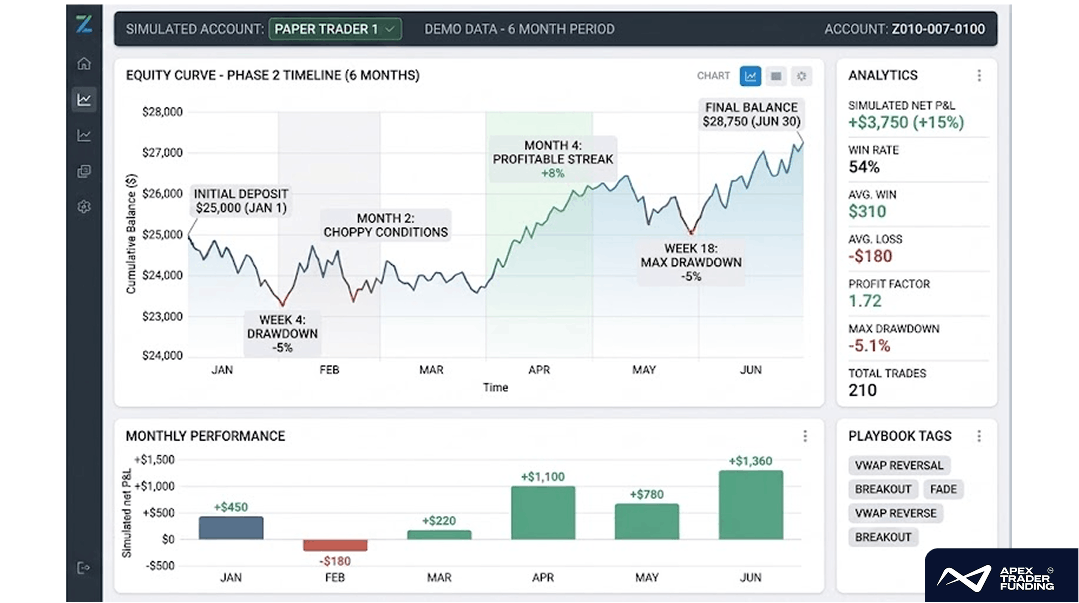Select the BREAKOUT tag beside FADE
The width and height of the screenshot is (1079, 603).
[x=883, y=489]
